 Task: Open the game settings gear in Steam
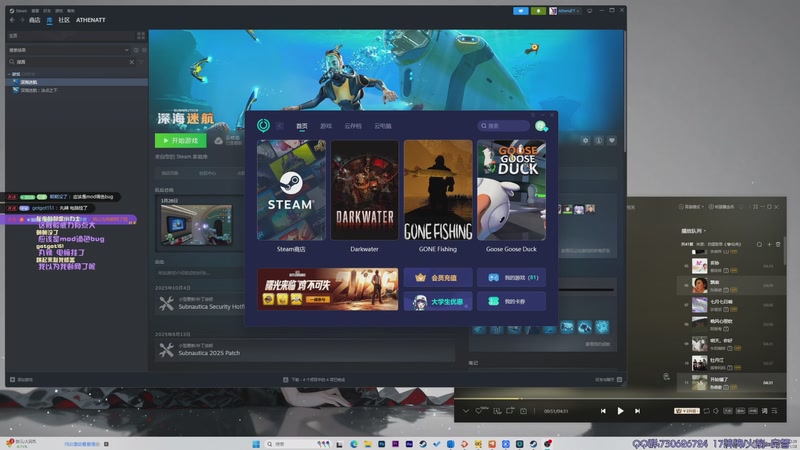click(x=585, y=140)
